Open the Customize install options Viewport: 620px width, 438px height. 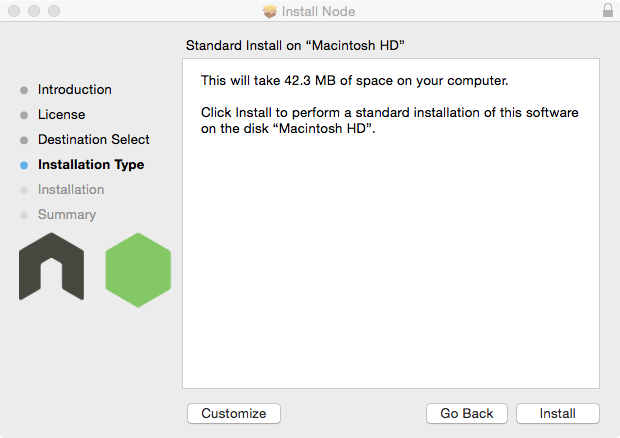click(x=234, y=414)
